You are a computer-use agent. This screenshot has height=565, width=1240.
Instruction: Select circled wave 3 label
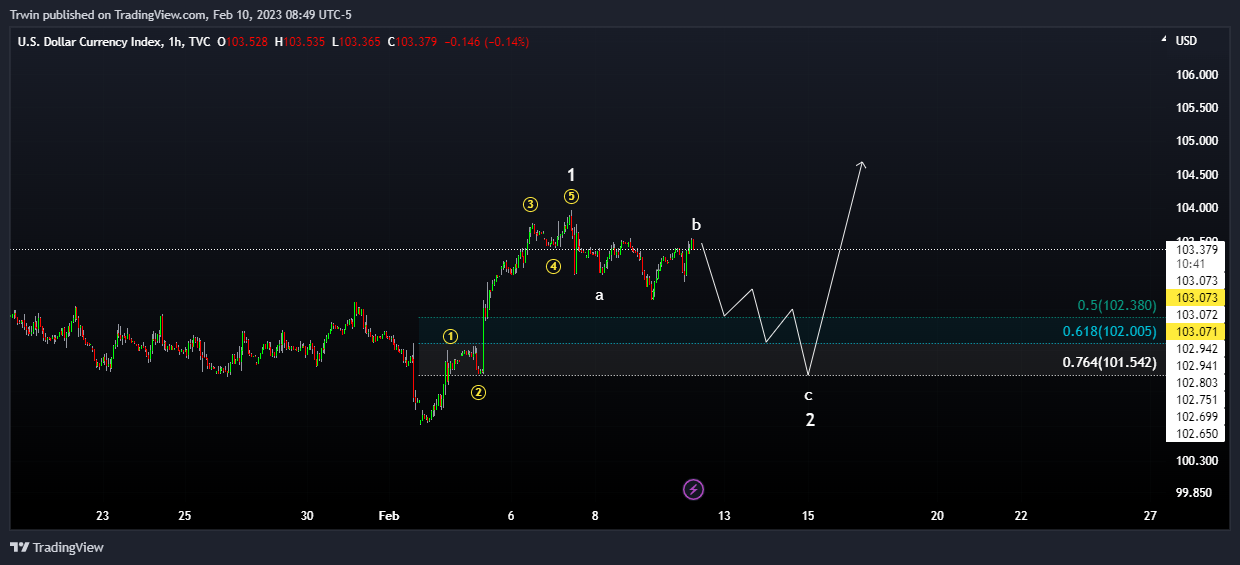tap(530, 204)
